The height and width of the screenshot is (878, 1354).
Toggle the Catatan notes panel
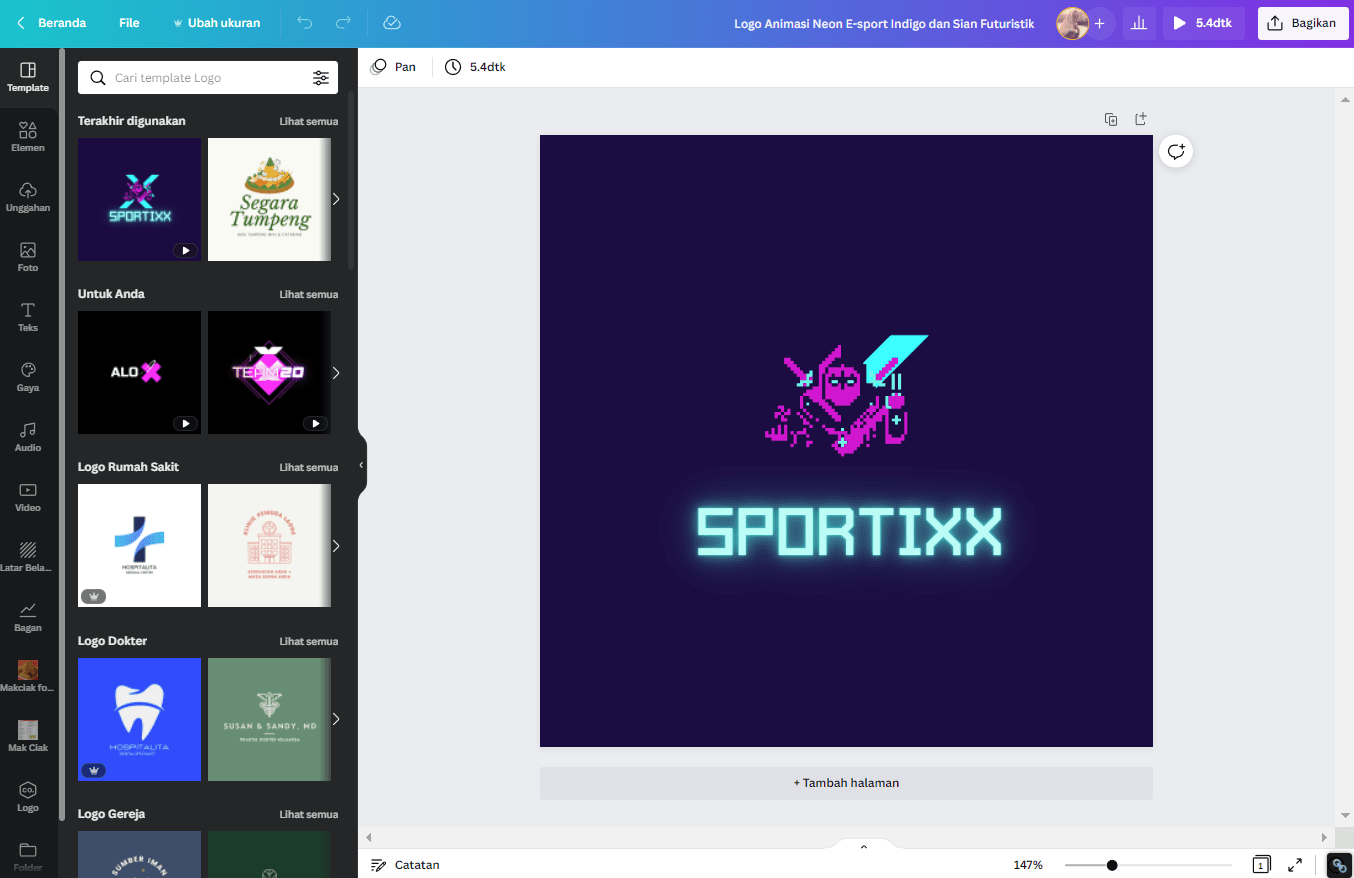coord(405,864)
